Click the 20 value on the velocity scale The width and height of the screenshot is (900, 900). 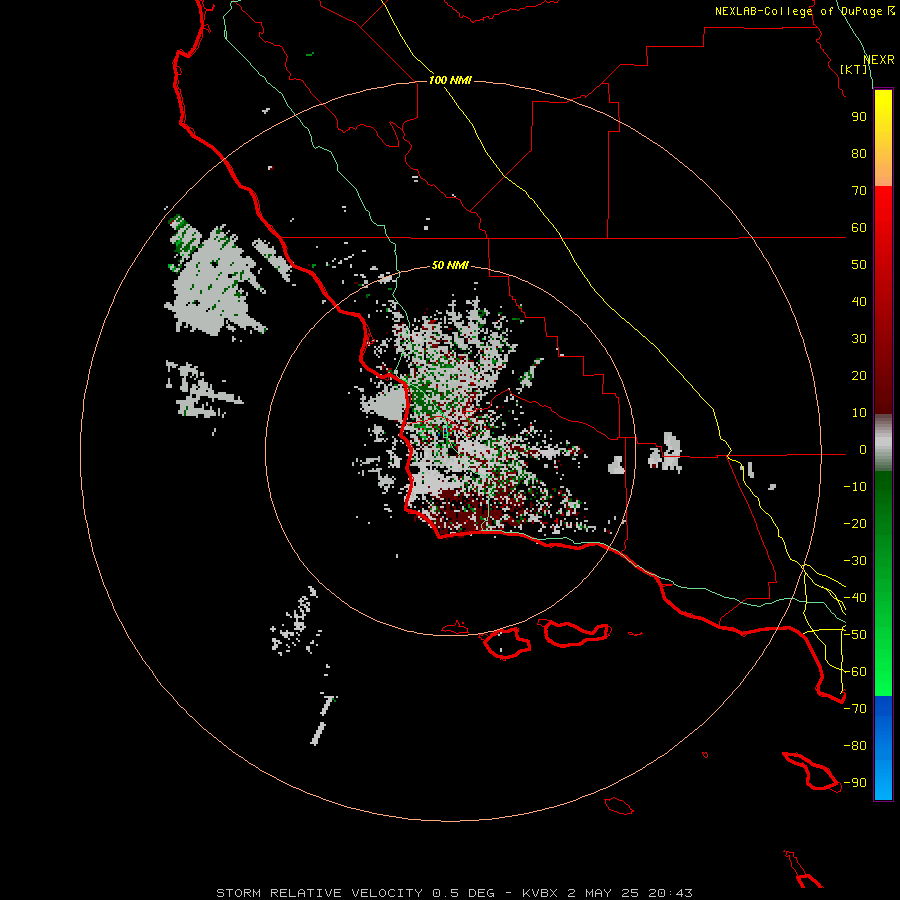(x=859, y=375)
